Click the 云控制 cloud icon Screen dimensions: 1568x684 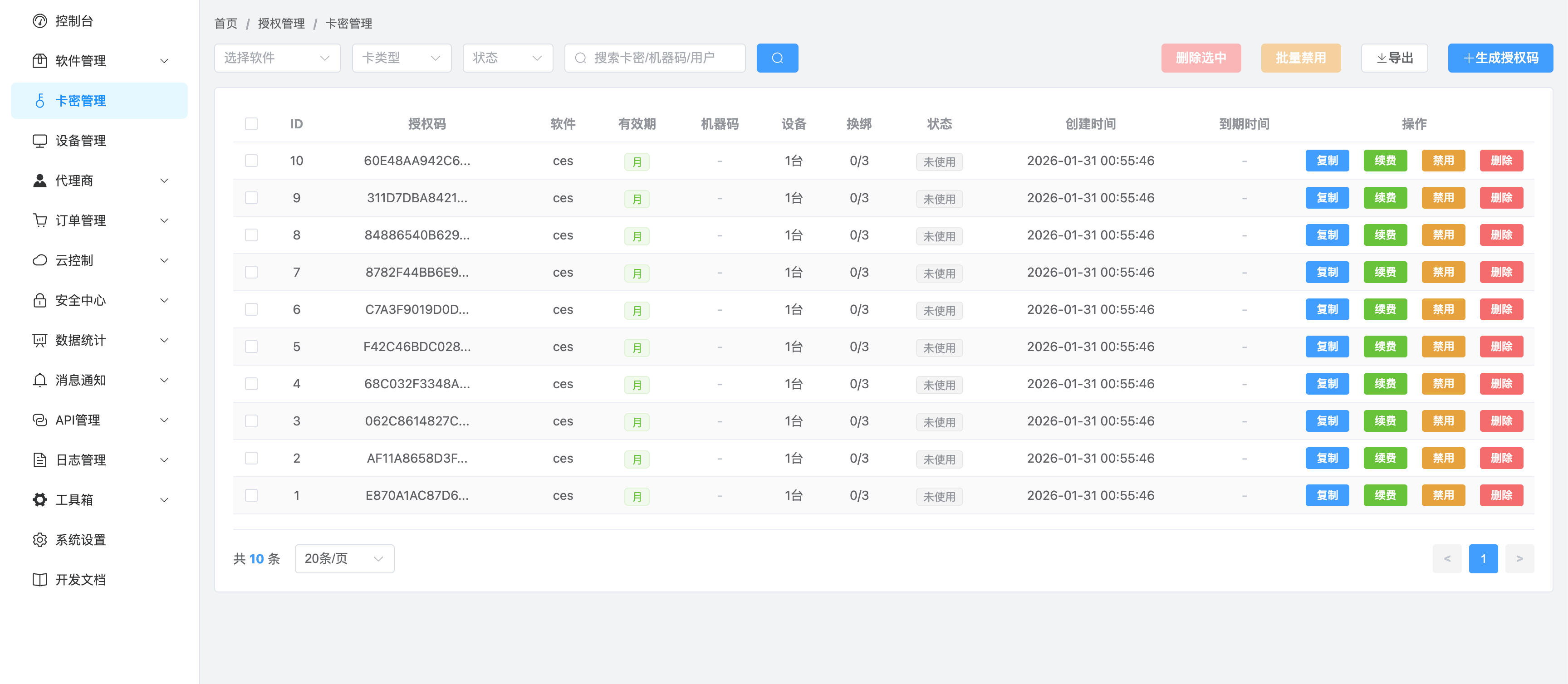39,260
